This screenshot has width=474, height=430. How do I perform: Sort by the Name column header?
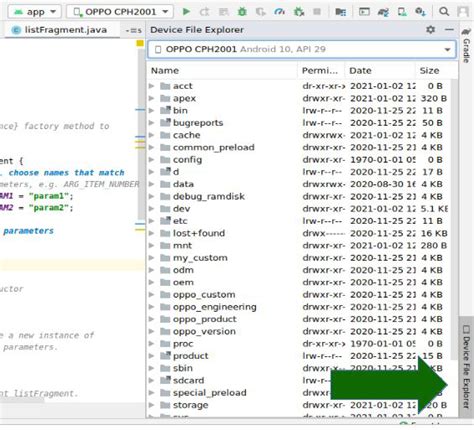click(222, 71)
